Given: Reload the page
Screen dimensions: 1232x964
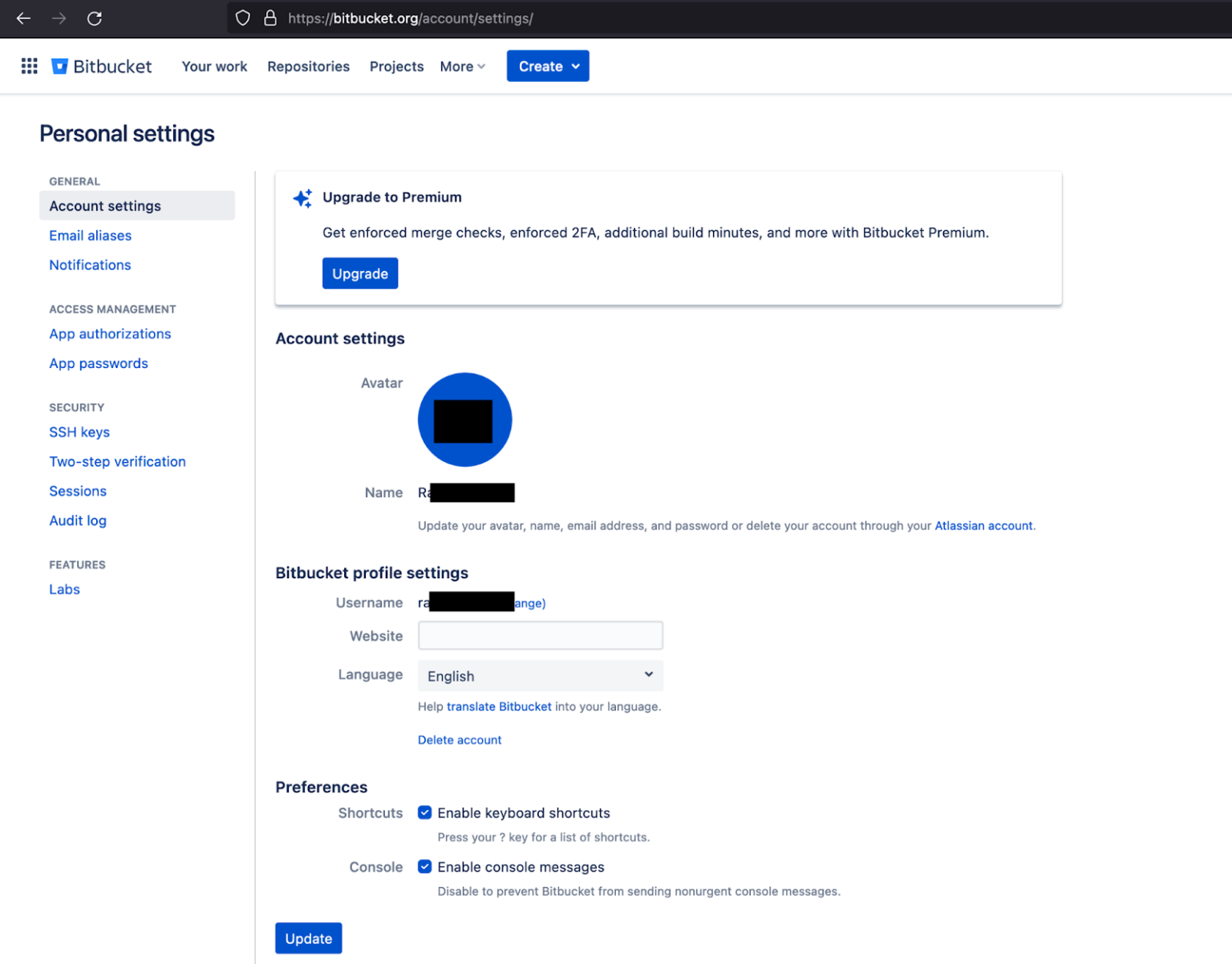Looking at the screenshot, I should pyautogui.click(x=94, y=18).
